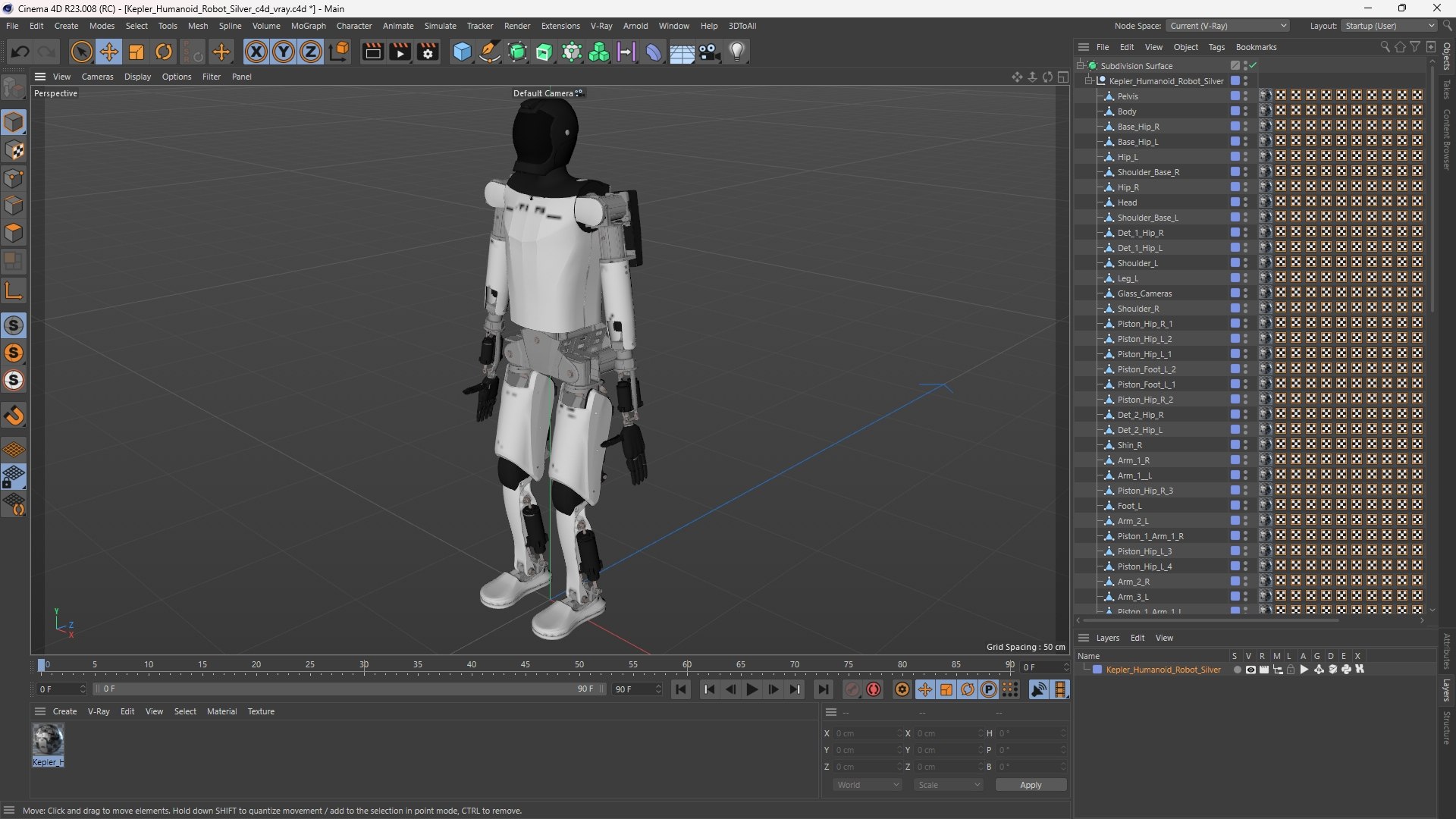The image size is (1456, 819).
Task: Open the Object Manager hamburger menu
Action: click(x=1084, y=47)
